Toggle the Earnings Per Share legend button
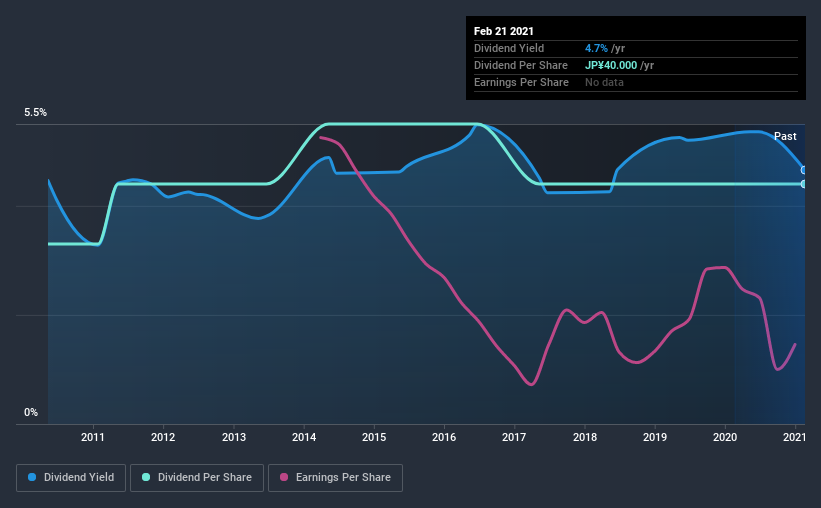This screenshot has width=821, height=508. (335, 478)
